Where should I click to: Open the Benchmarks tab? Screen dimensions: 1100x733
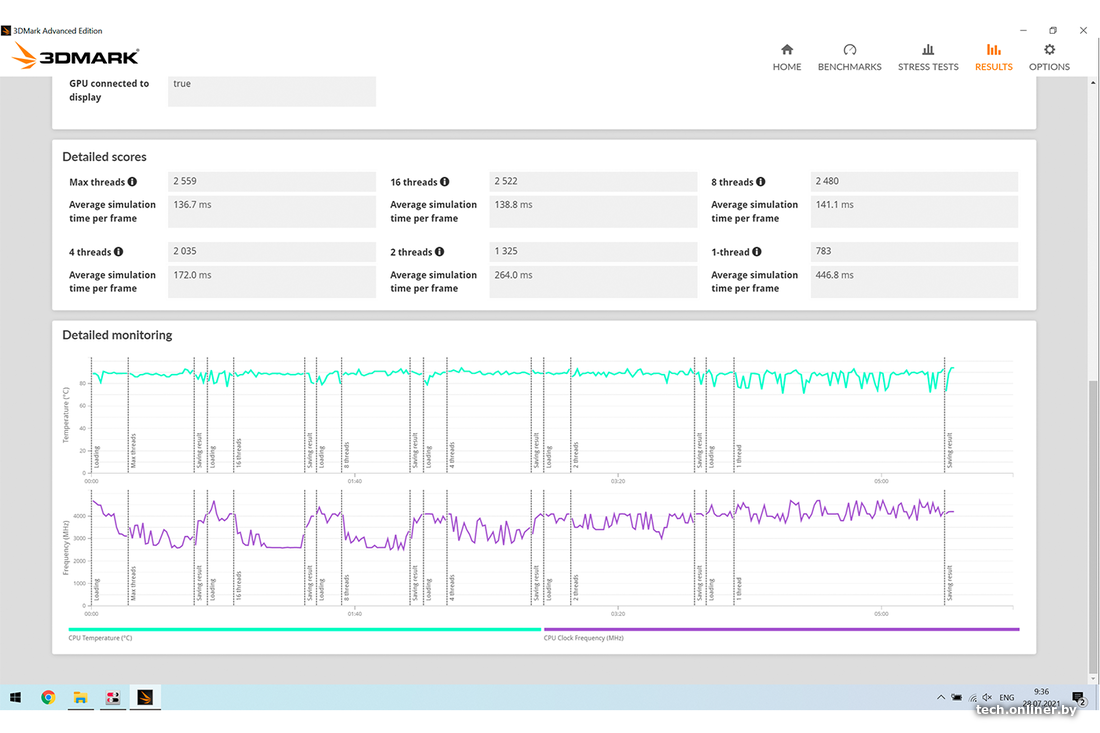pyautogui.click(x=850, y=57)
